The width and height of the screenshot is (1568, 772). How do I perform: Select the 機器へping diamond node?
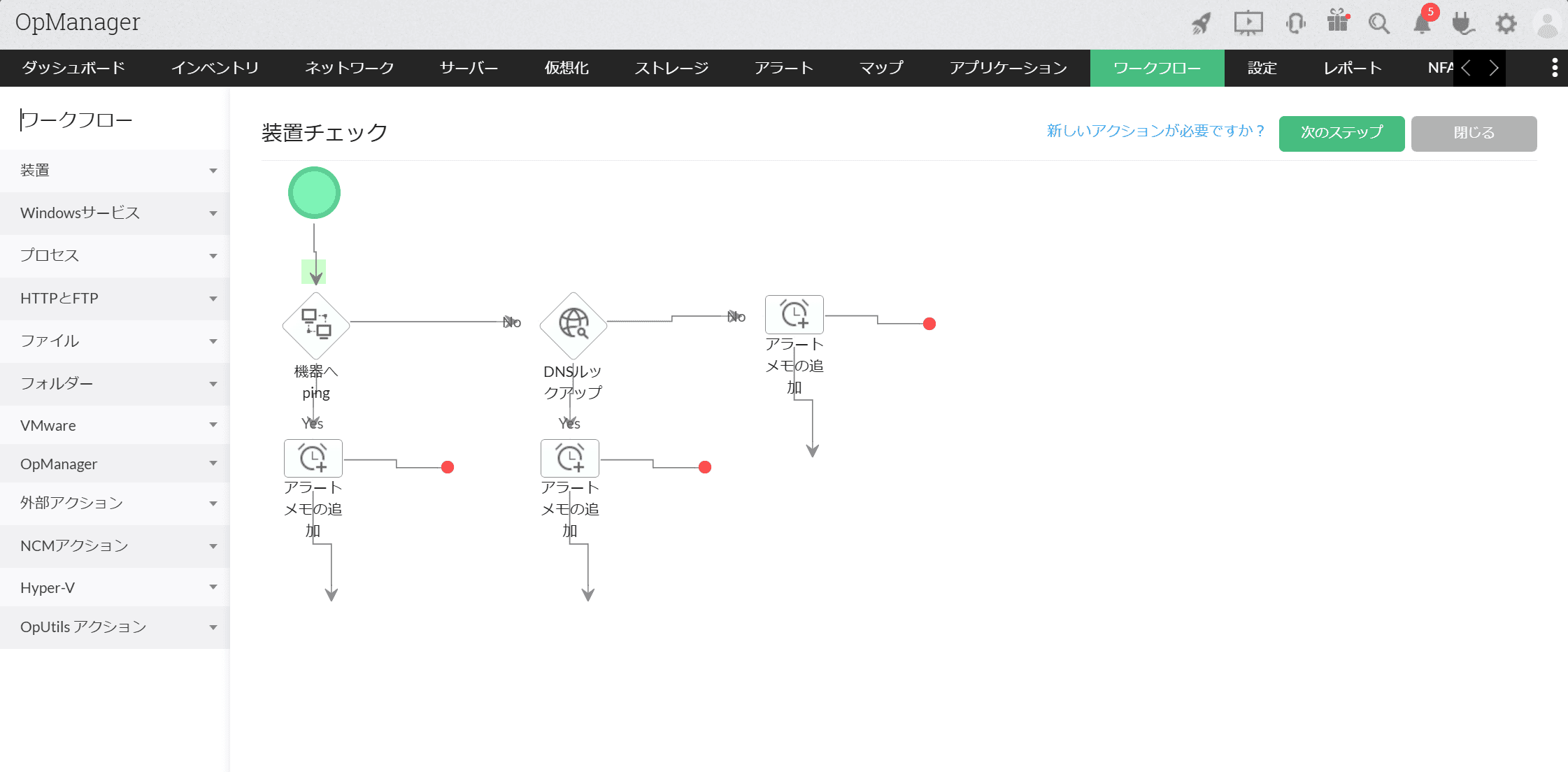pos(316,325)
